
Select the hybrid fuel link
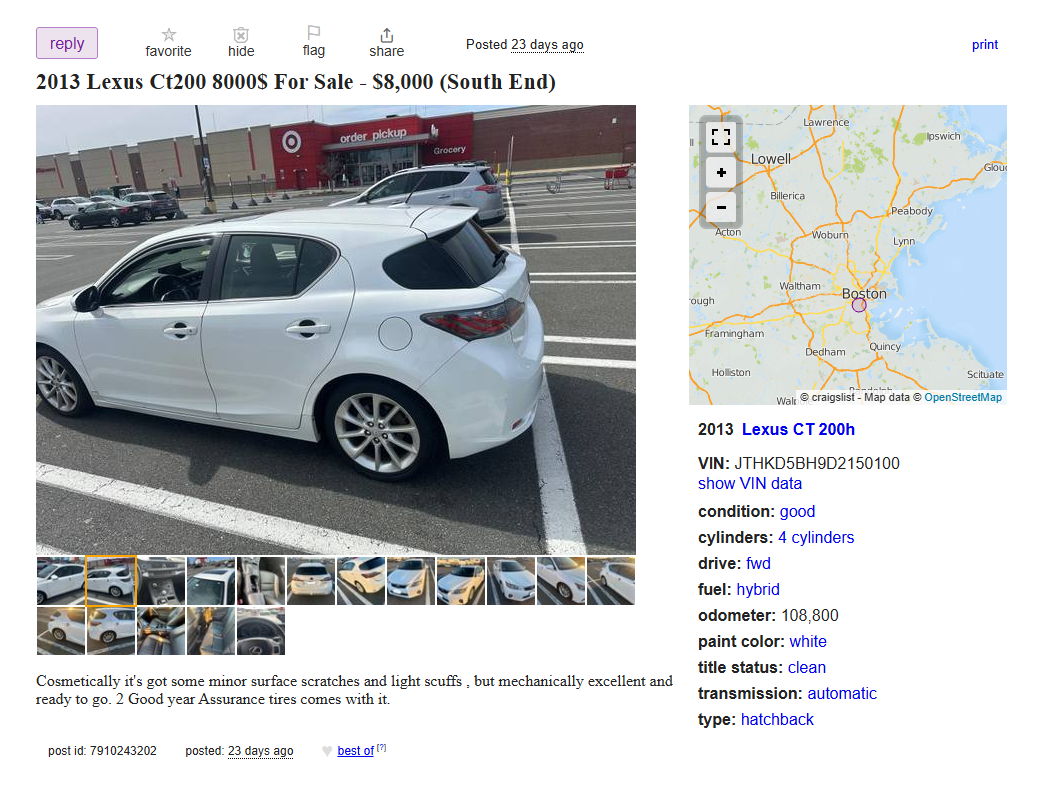tap(758, 589)
